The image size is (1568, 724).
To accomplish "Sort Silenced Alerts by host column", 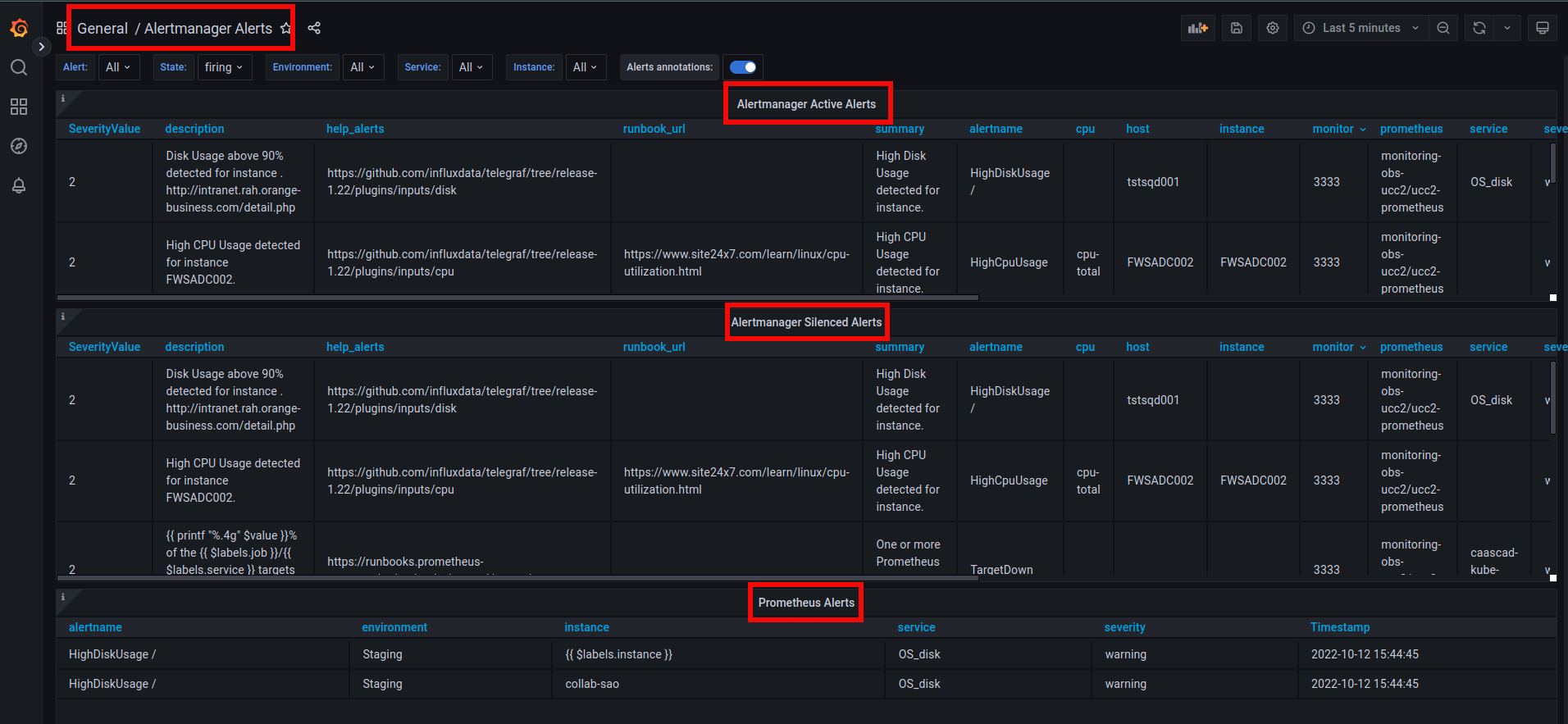I will click(x=1137, y=347).
